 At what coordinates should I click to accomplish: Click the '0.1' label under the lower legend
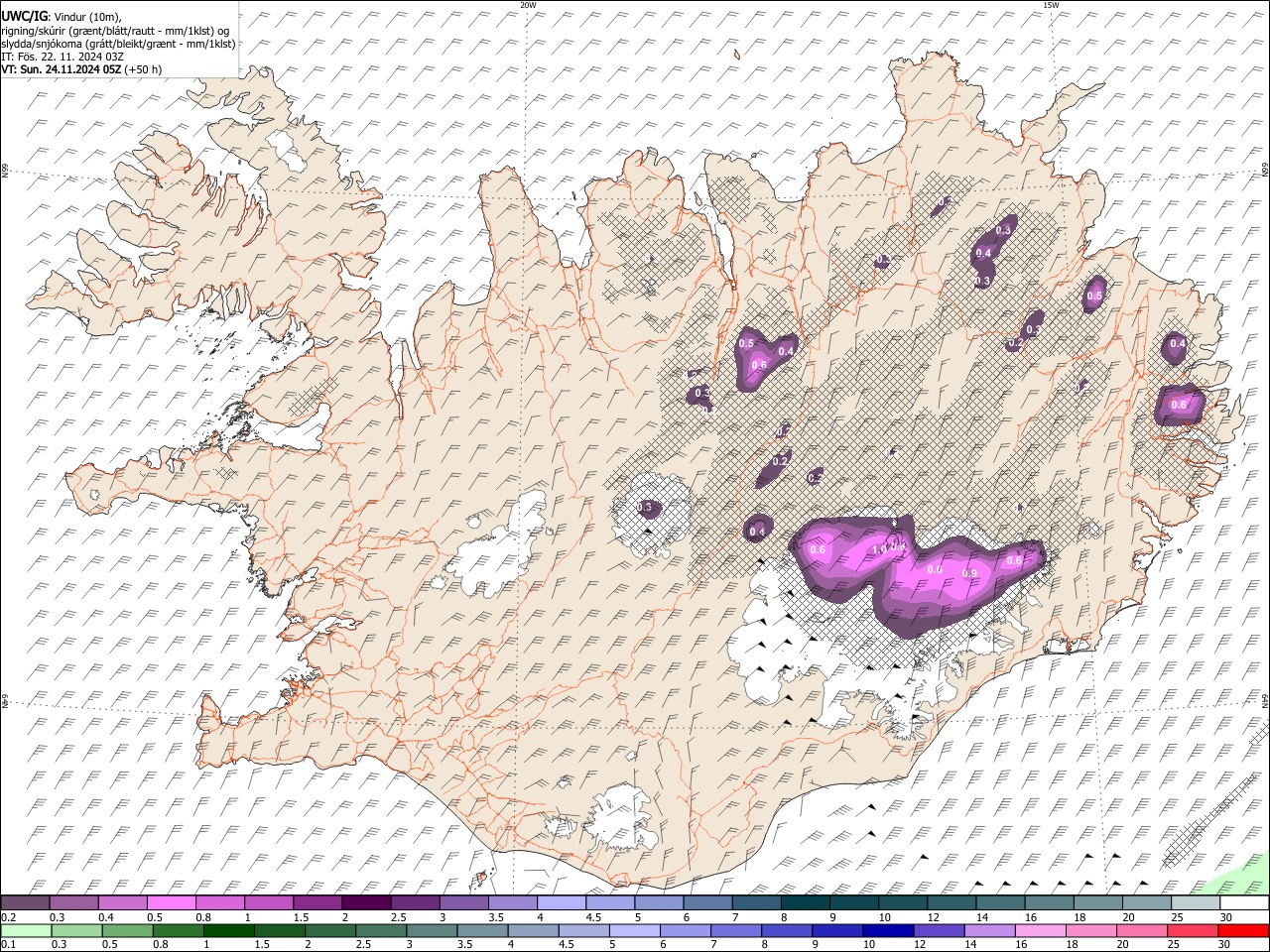pyautogui.click(x=8, y=944)
